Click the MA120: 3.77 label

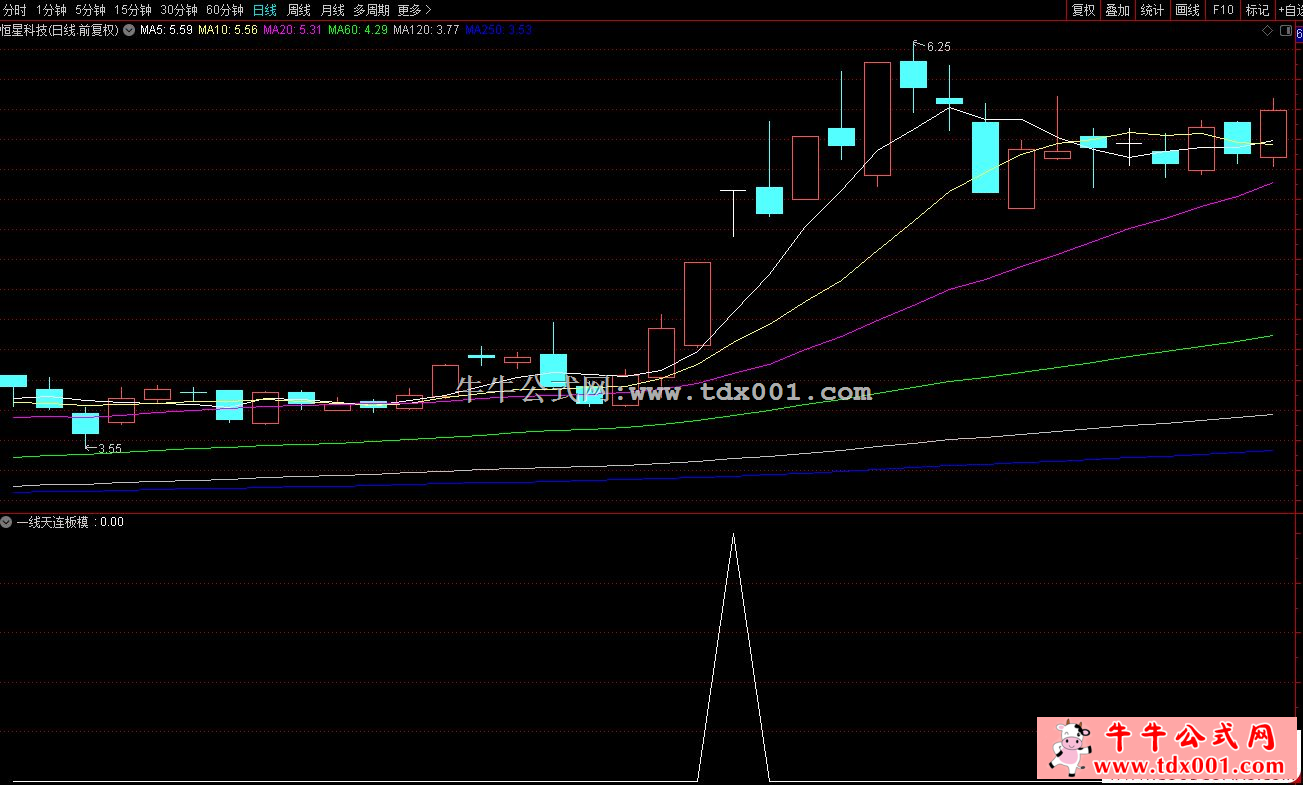[427, 30]
